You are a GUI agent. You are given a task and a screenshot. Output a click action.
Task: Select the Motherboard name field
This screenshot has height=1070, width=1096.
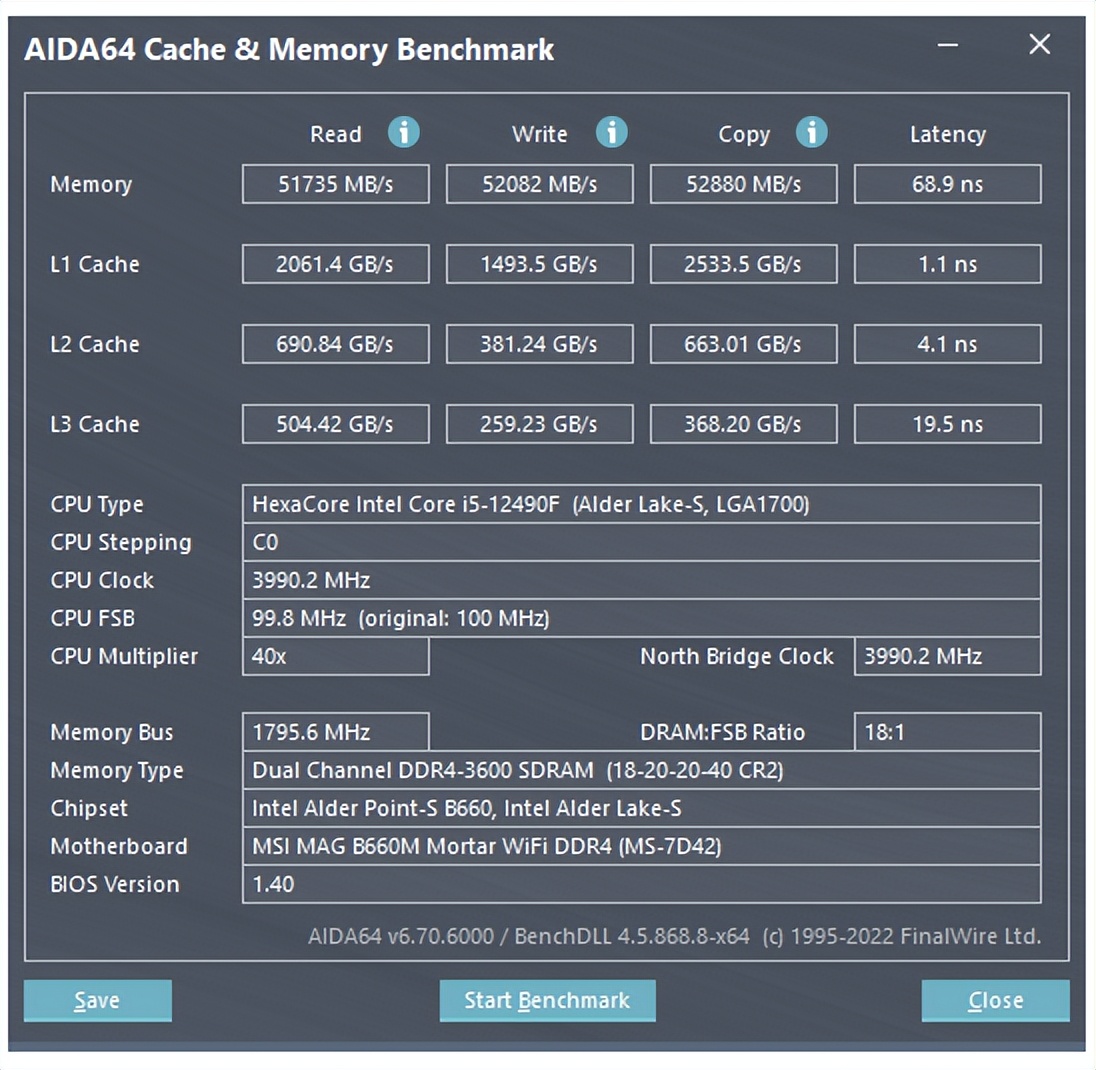pos(641,846)
